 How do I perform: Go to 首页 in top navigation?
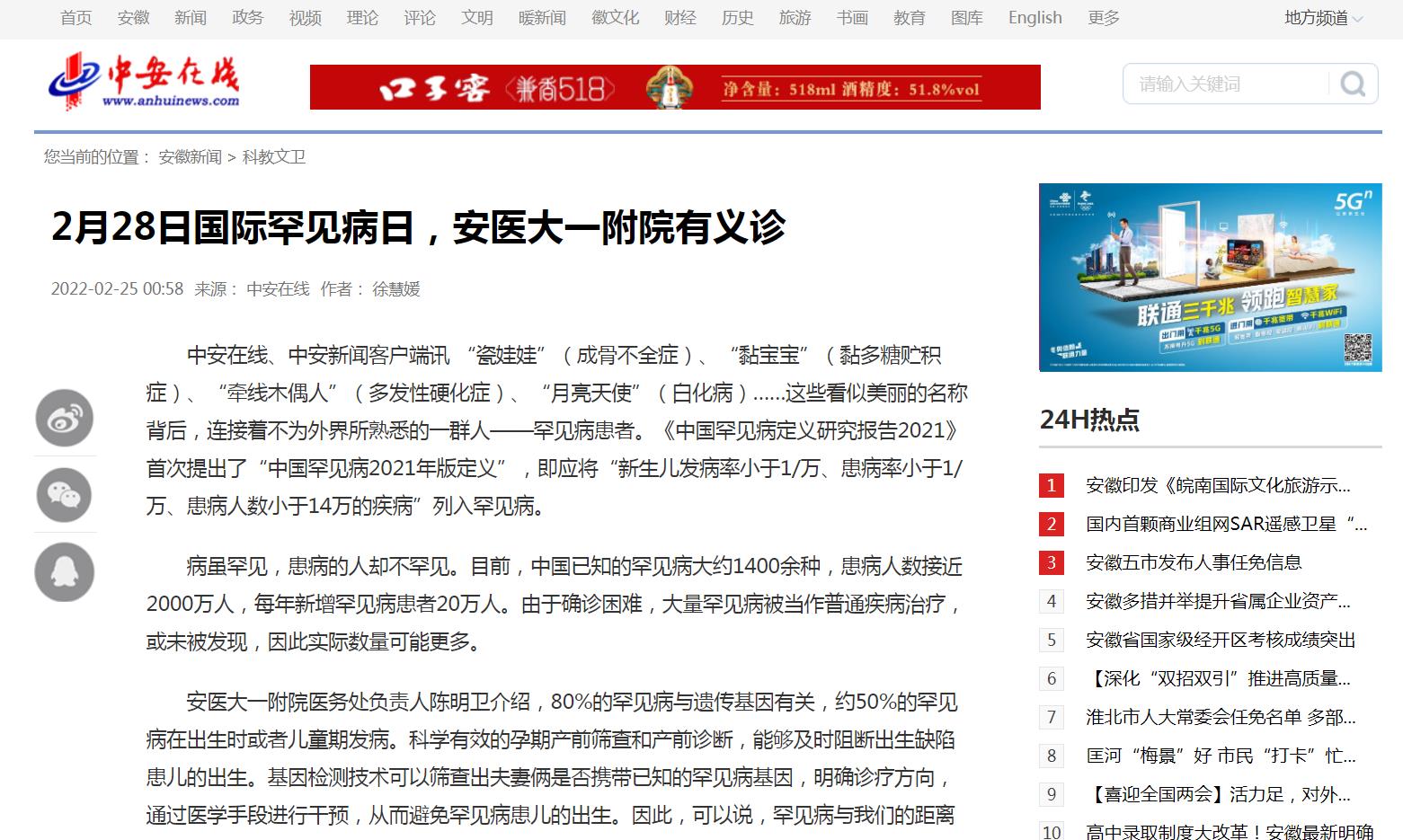coord(75,18)
